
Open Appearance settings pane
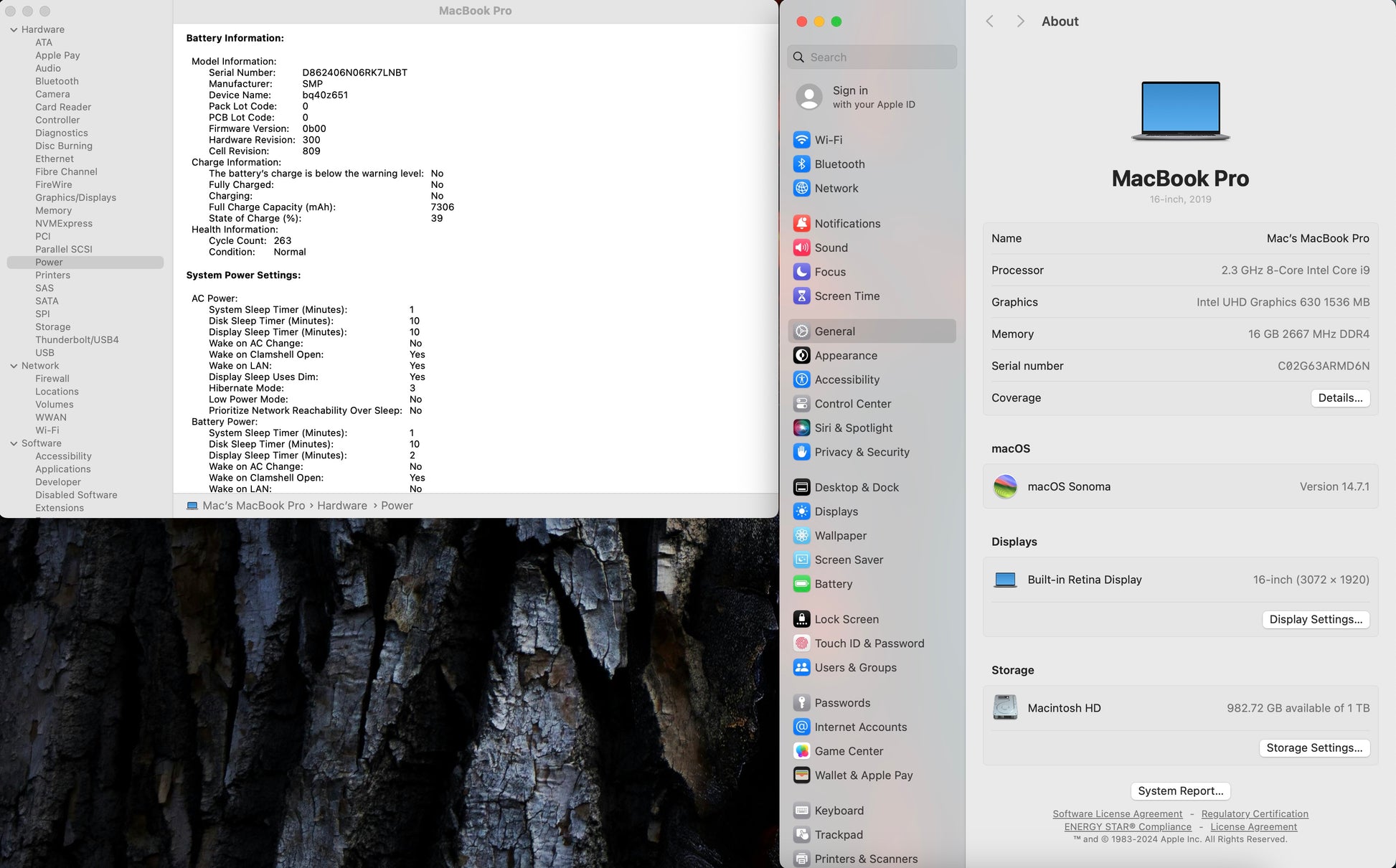click(x=845, y=356)
